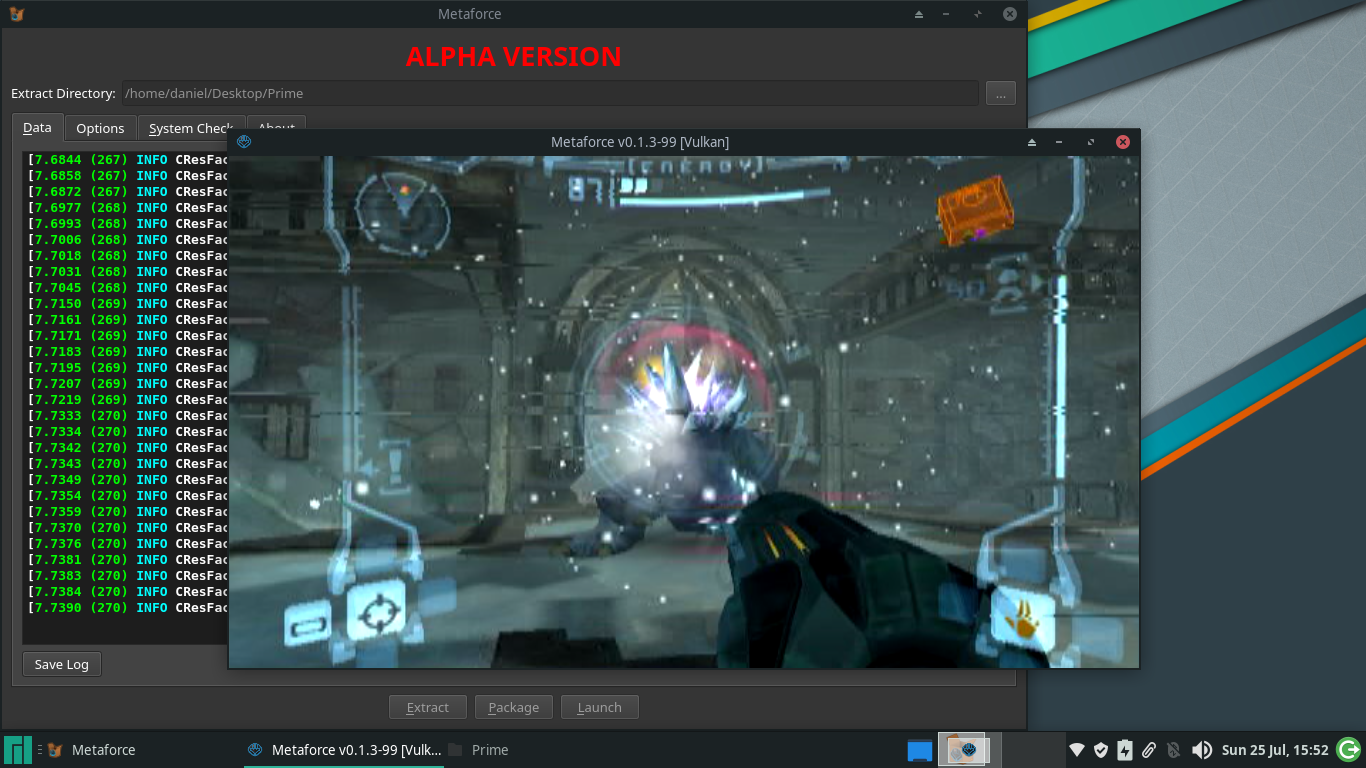Open the System Check tab
This screenshot has width=1366, height=768.
pyautogui.click(x=190, y=128)
